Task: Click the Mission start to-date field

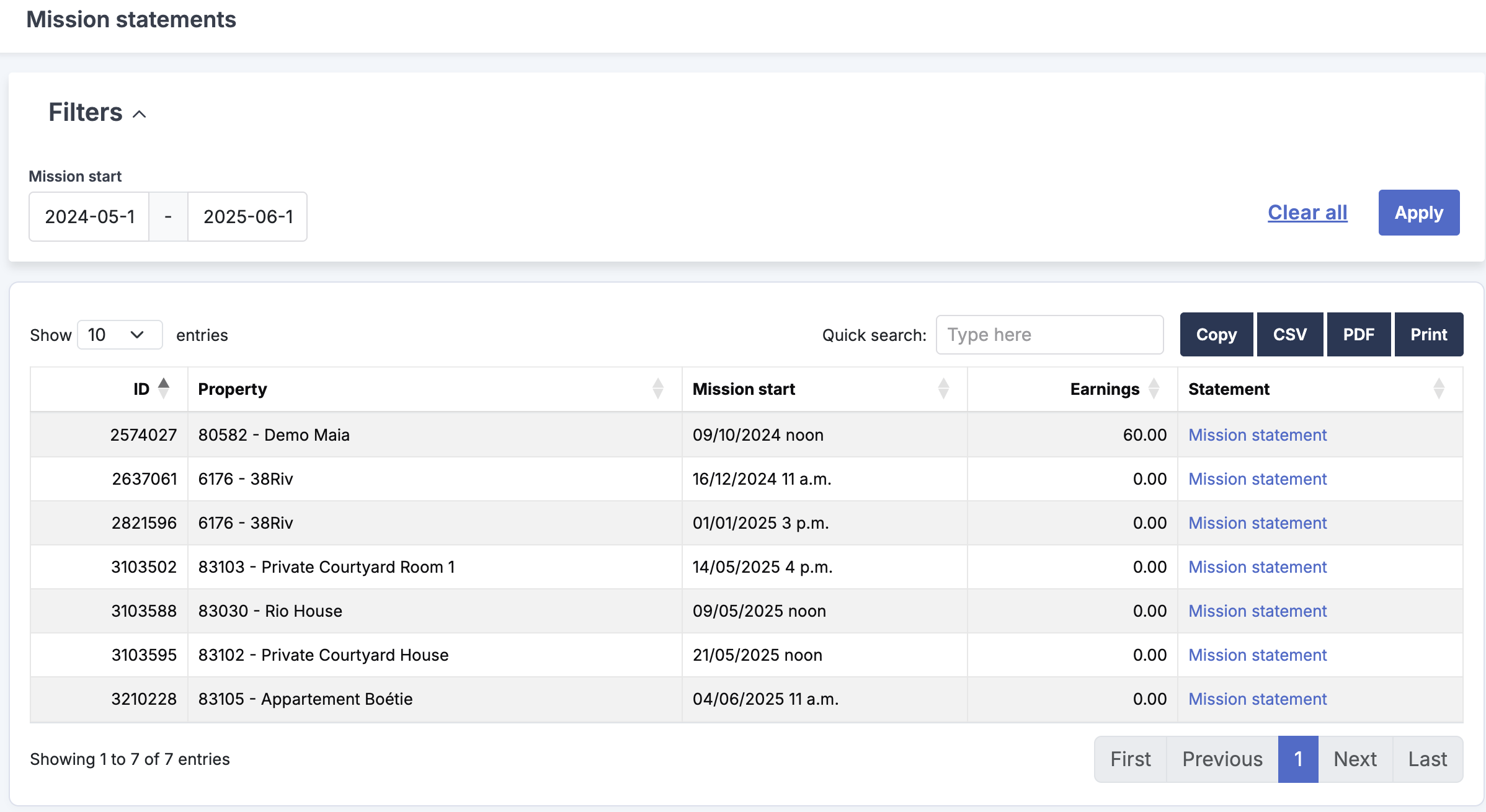Action: [247, 216]
